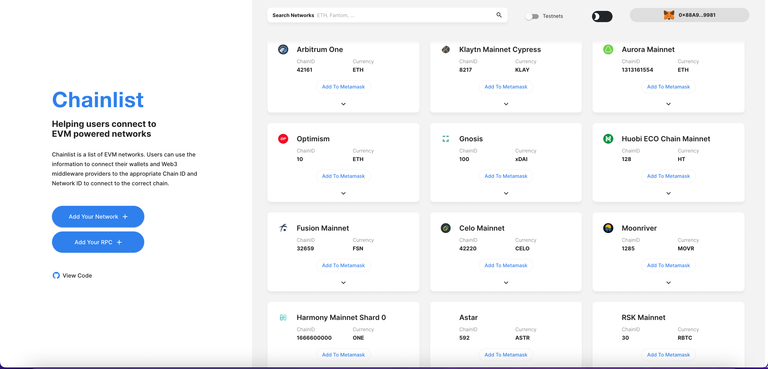Toggle the dark mode switch
Screen dimensions: 768x369
coord(602,17)
